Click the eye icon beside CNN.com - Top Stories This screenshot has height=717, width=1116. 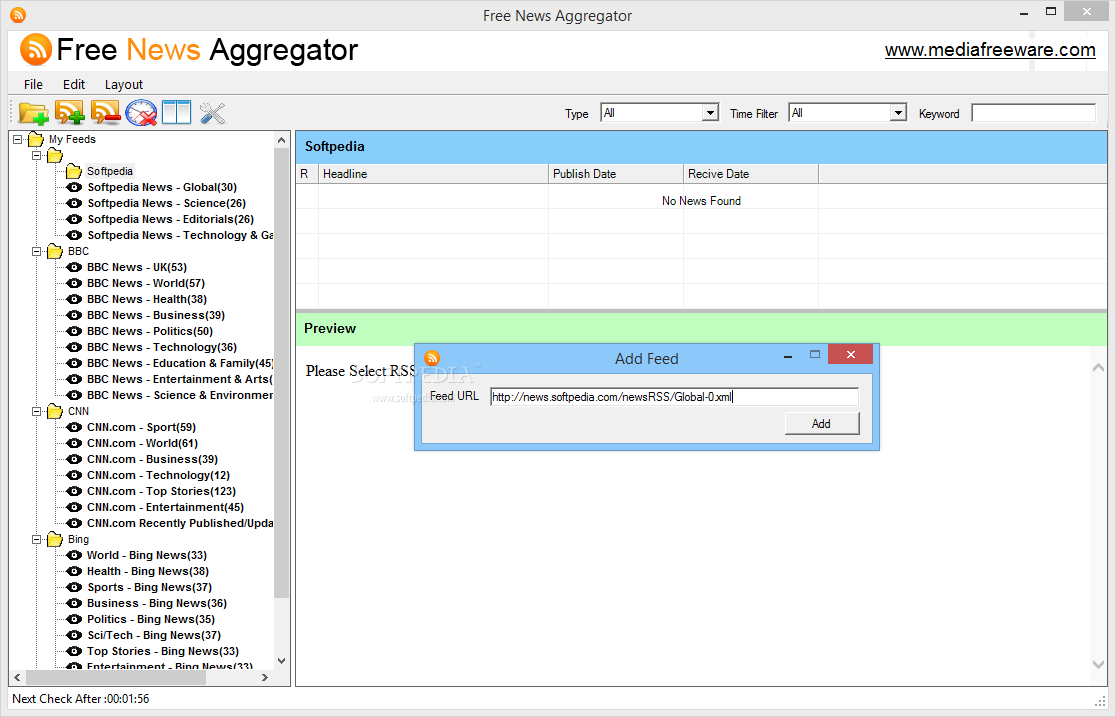[x=74, y=491]
